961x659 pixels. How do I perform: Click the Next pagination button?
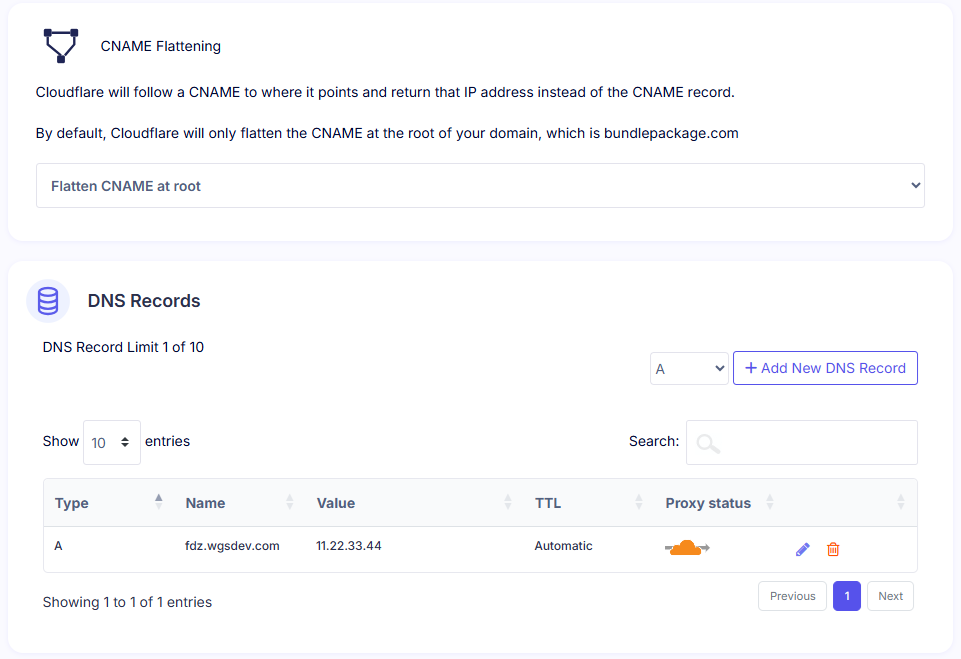(890, 596)
